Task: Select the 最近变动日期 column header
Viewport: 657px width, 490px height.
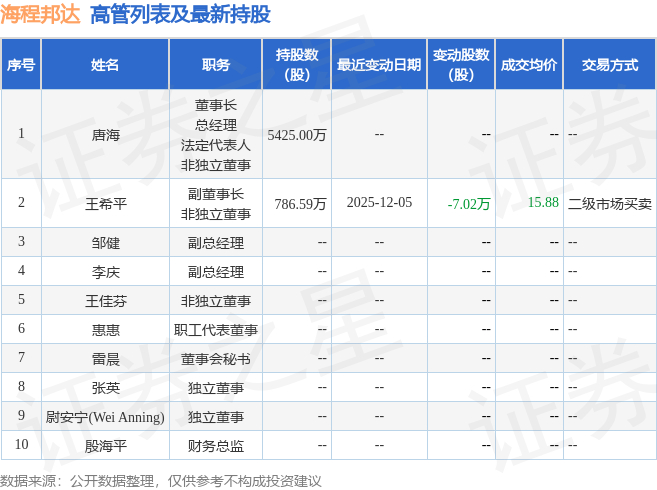Action: 379,65
